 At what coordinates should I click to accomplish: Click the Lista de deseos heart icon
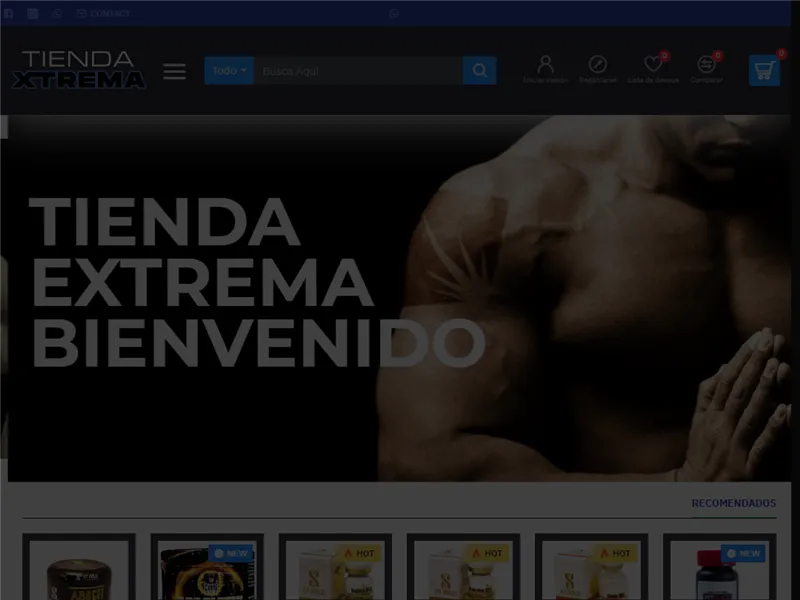652,62
